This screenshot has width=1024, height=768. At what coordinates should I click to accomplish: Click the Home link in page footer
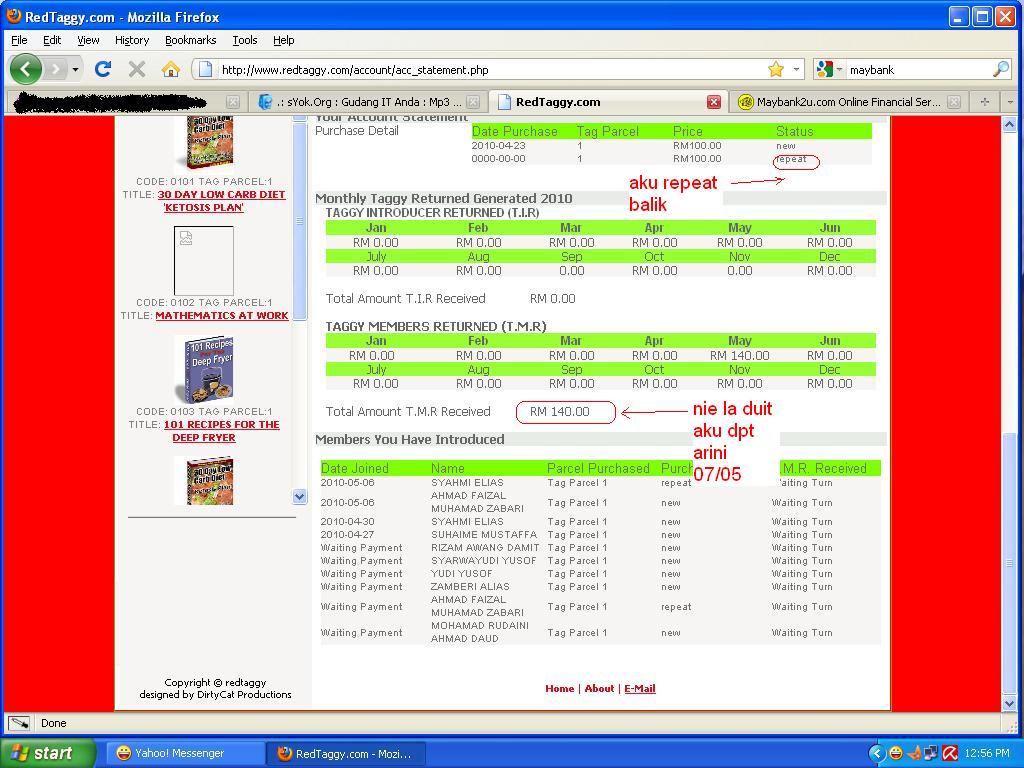tap(560, 688)
